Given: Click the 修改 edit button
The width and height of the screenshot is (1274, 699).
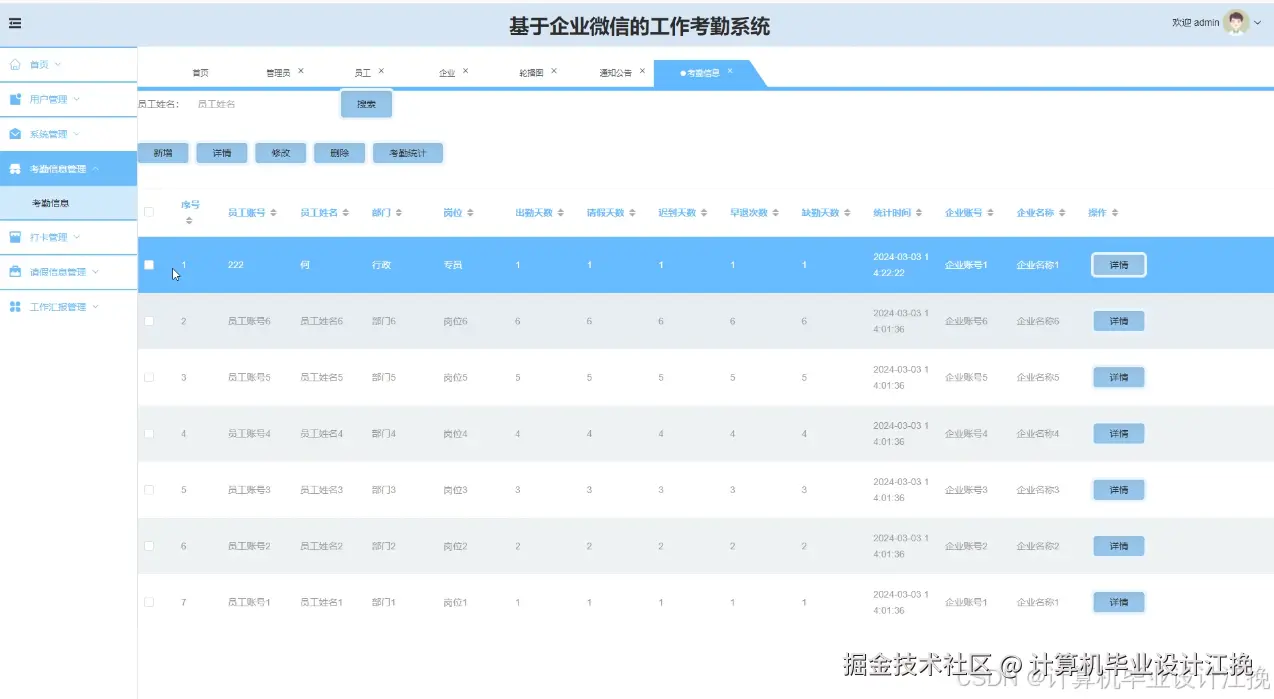Looking at the screenshot, I should 280,153.
